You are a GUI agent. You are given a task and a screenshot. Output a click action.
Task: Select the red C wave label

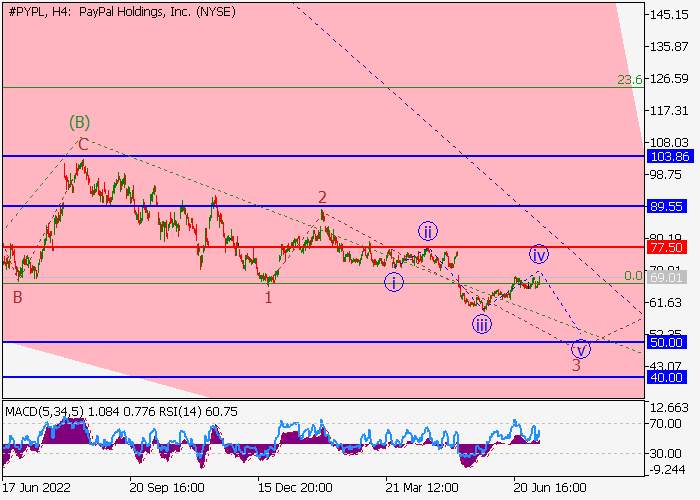click(83, 144)
